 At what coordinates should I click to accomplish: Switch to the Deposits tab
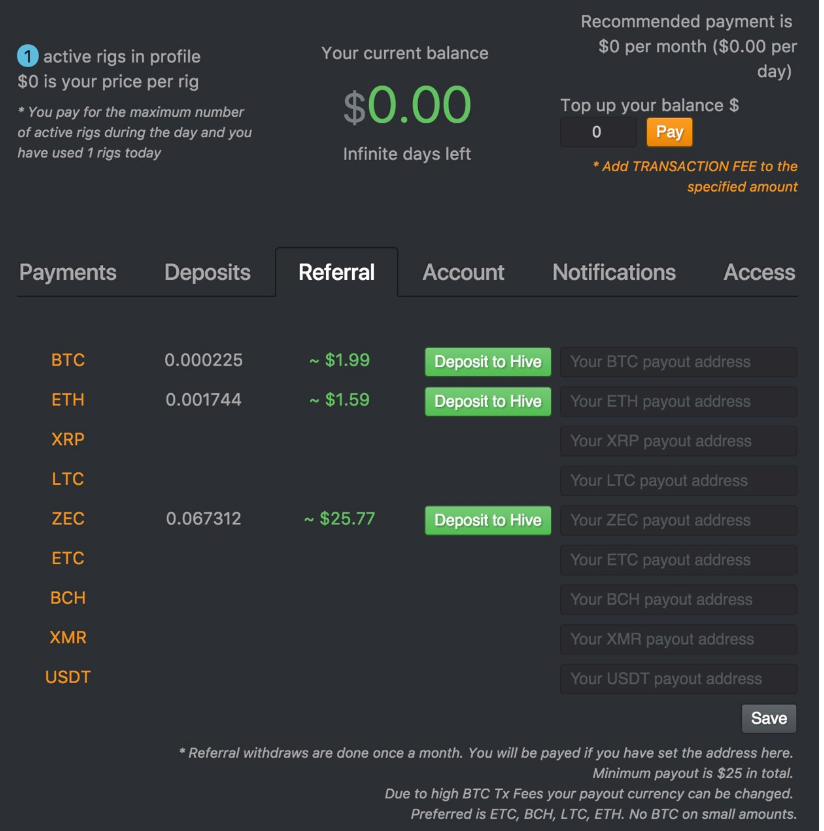tap(207, 272)
